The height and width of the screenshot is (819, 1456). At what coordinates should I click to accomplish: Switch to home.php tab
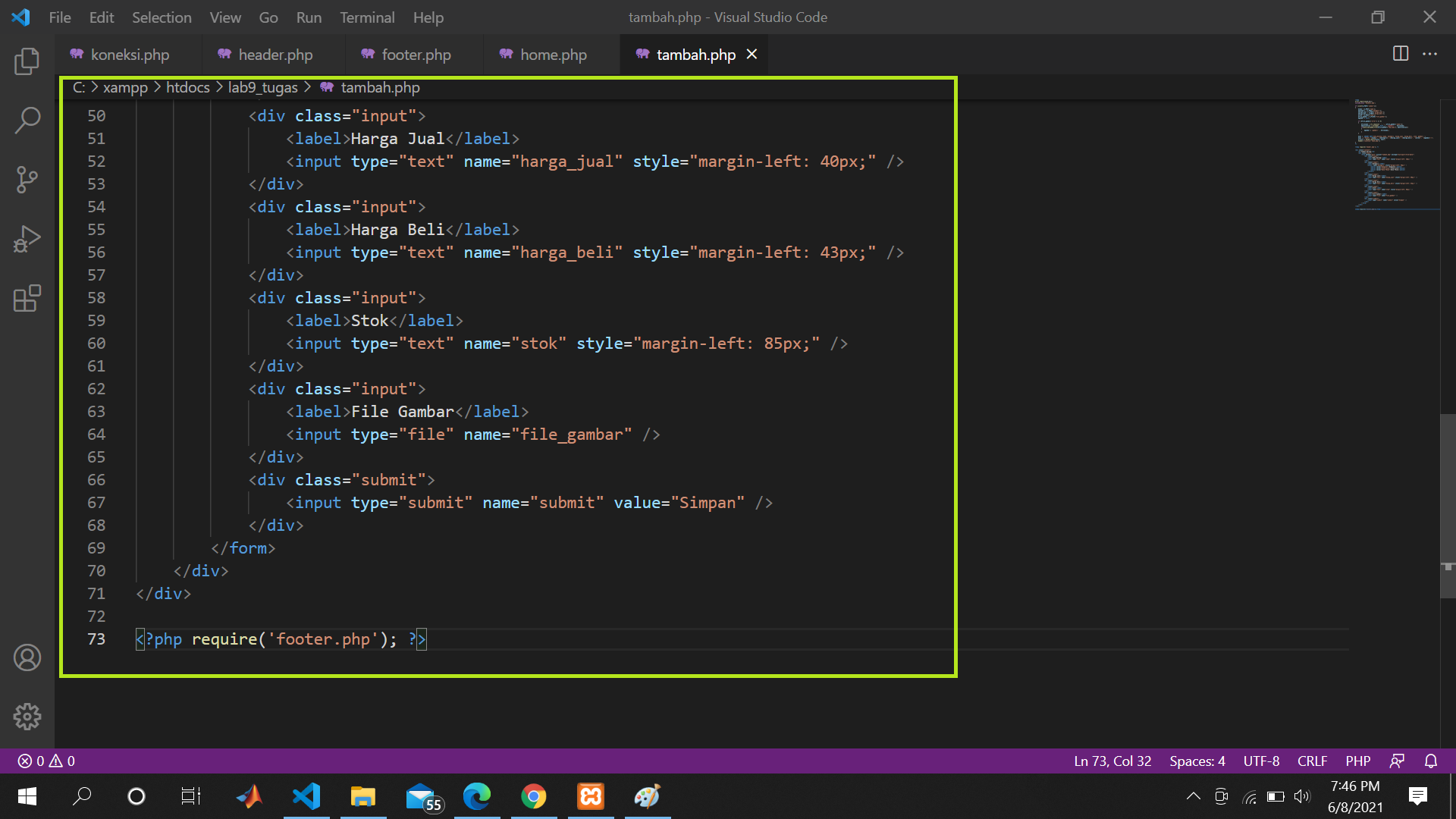(552, 54)
